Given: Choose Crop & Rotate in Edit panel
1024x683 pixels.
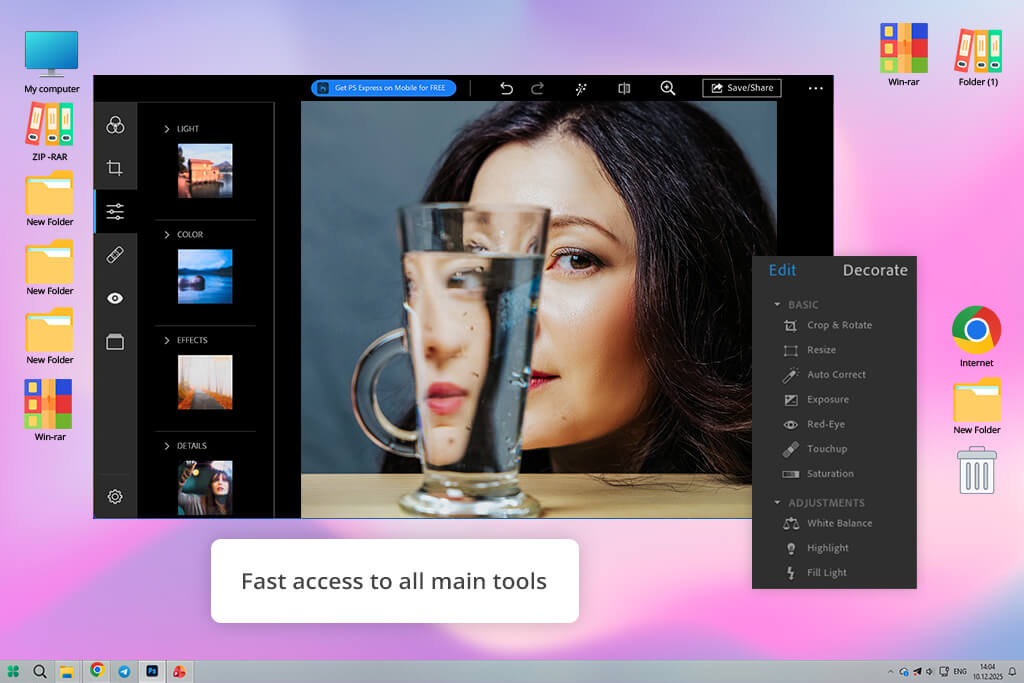Looking at the screenshot, I should [x=827, y=325].
